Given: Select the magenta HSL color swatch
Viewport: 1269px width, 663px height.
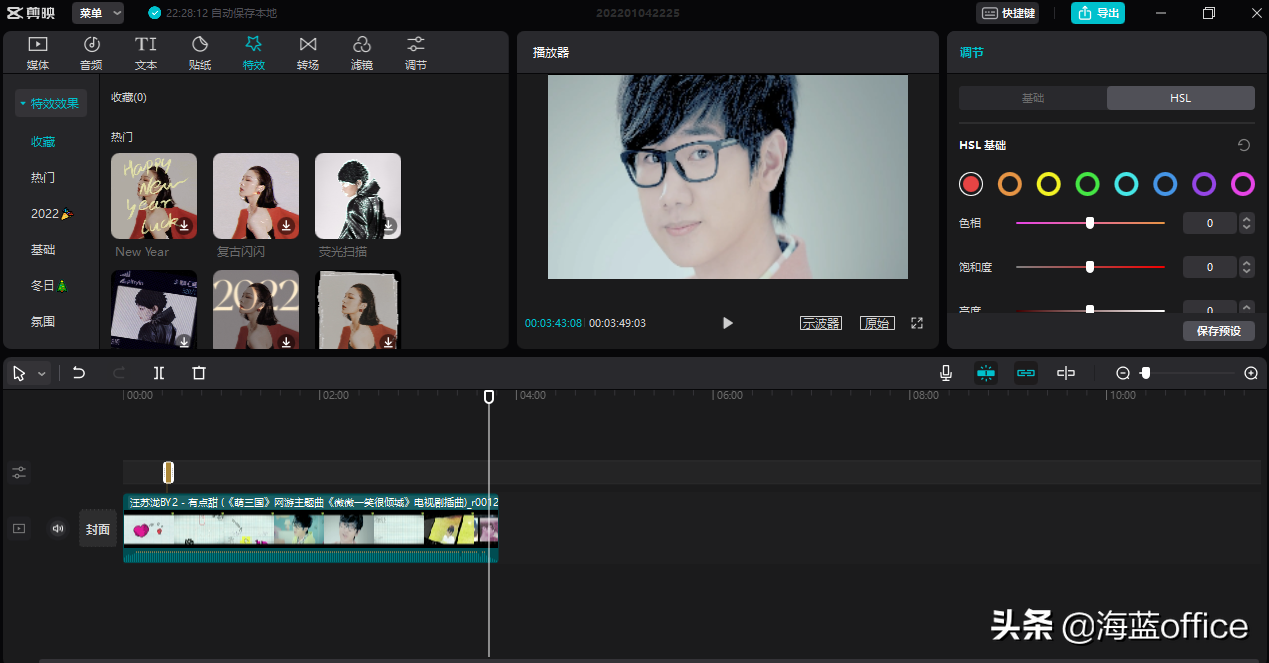Looking at the screenshot, I should tap(1243, 184).
